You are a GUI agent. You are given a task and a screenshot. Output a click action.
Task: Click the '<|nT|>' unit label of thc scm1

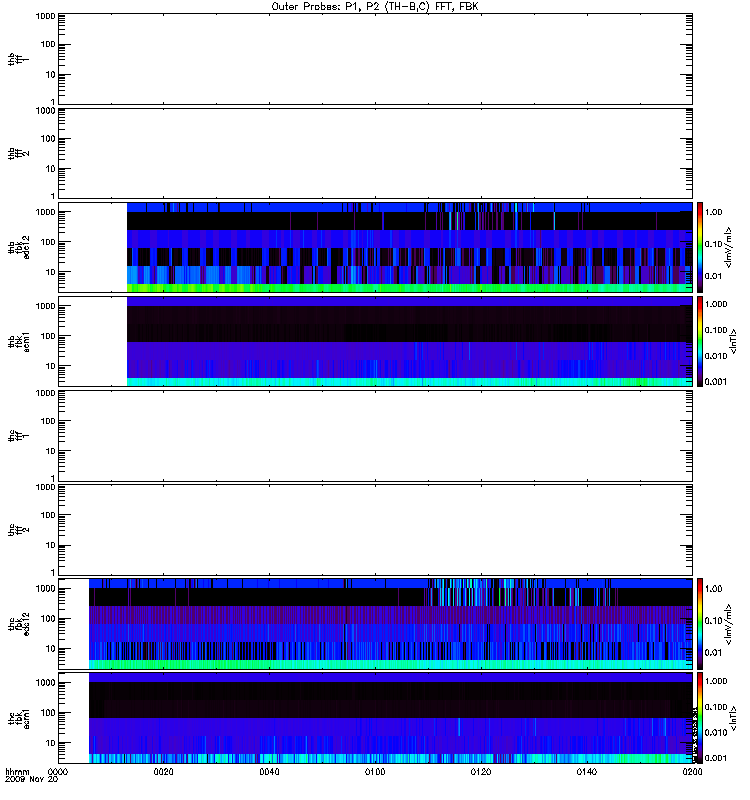click(733, 718)
